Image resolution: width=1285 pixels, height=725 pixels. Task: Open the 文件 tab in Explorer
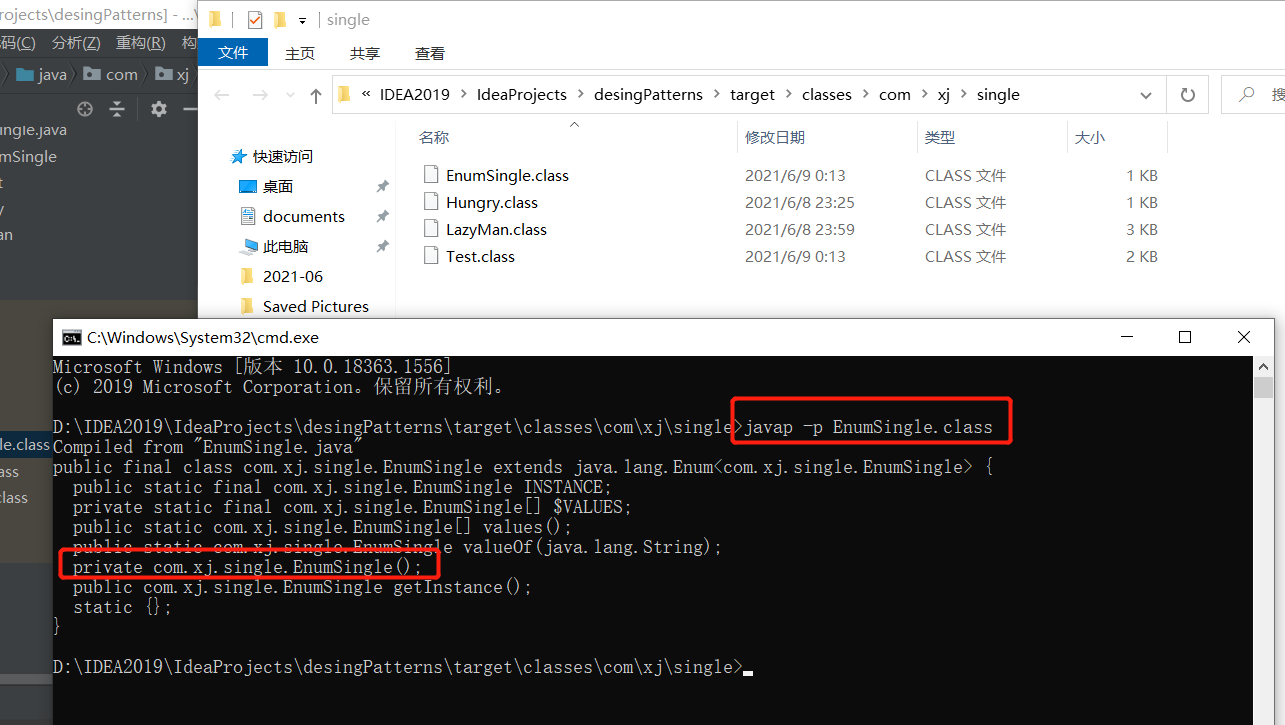[x=233, y=53]
